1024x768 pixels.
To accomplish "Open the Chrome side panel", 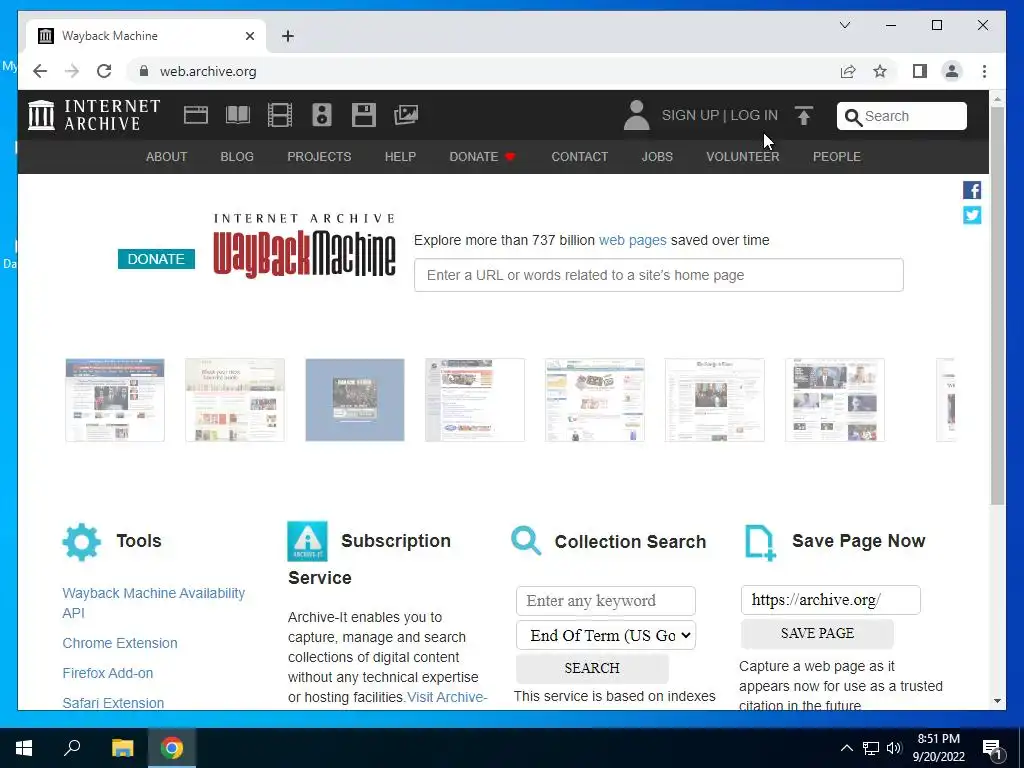I will (920, 71).
